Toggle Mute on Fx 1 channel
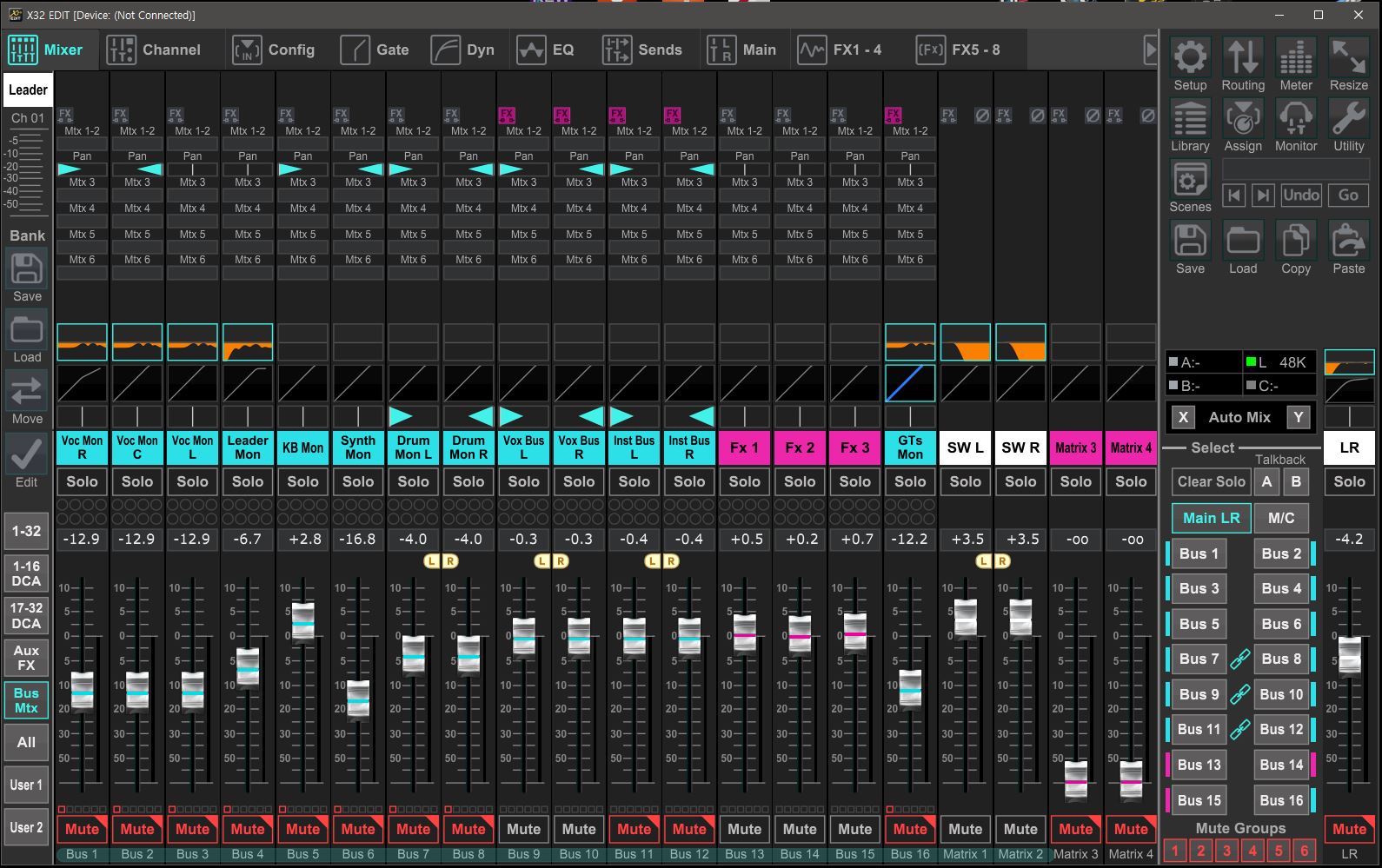This screenshot has width=1382, height=868. 744,829
